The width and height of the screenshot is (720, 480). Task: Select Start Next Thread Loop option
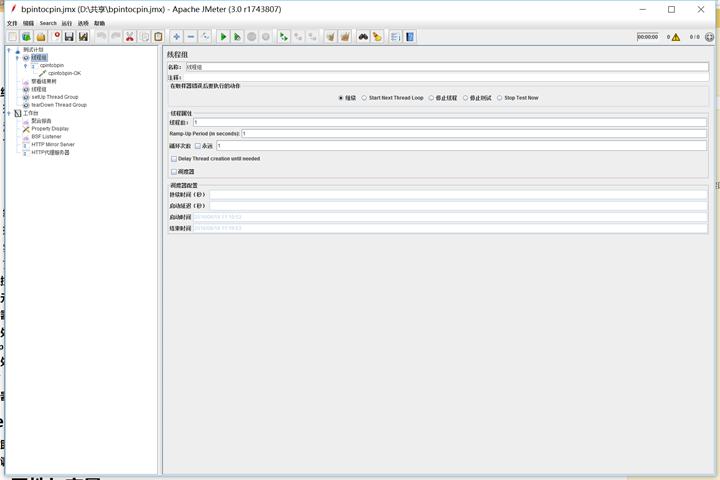click(364, 98)
